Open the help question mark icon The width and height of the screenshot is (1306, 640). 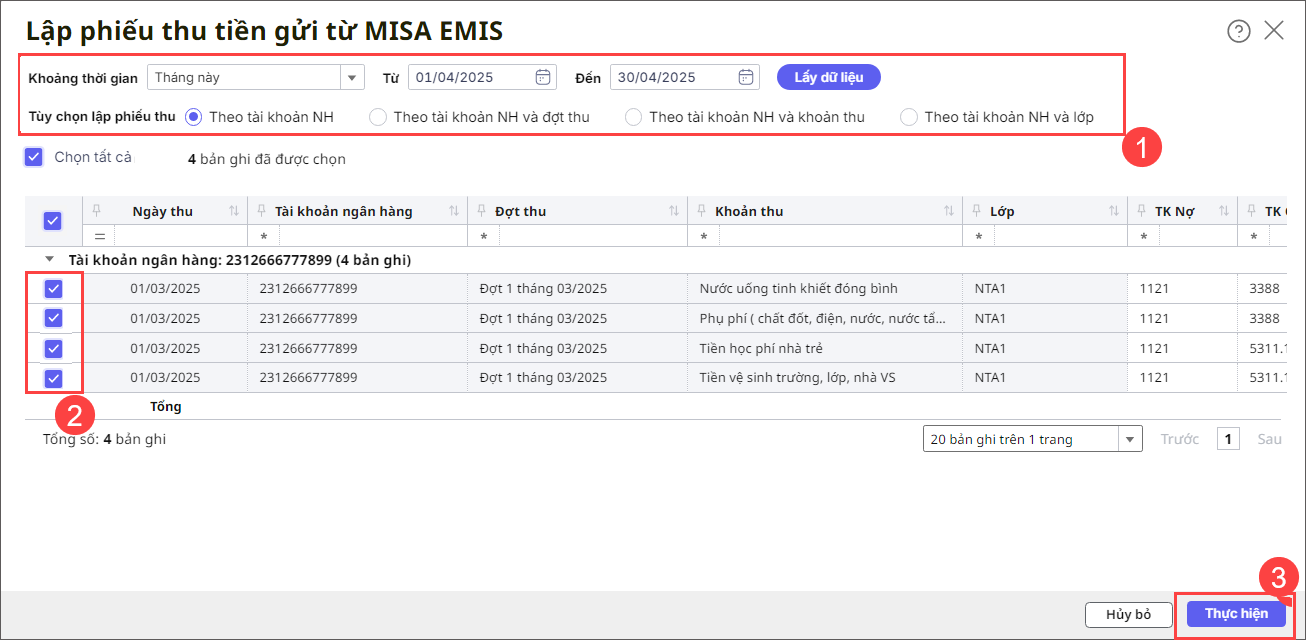[x=1239, y=31]
